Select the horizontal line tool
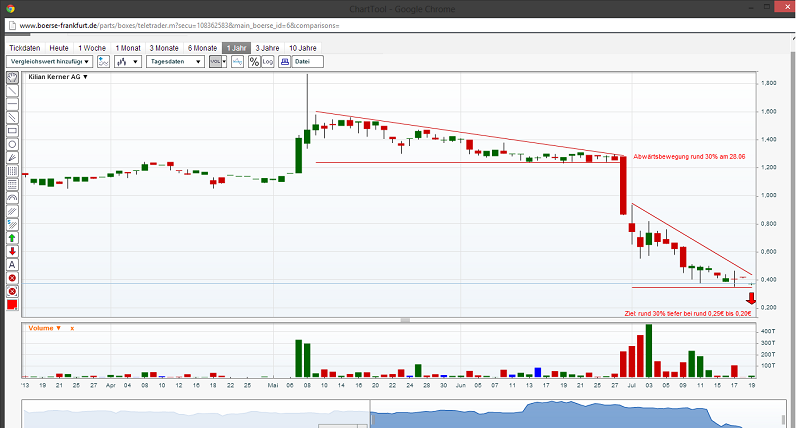The width and height of the screenshot is (800, 428). [x=12, y=104]
